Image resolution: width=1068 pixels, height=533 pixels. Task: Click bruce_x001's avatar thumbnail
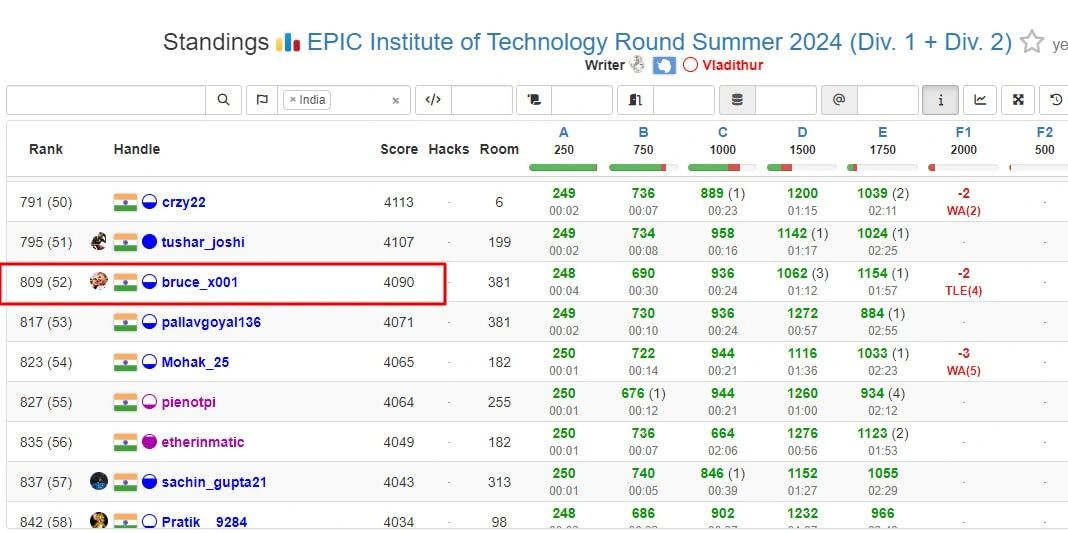[99, 281]
